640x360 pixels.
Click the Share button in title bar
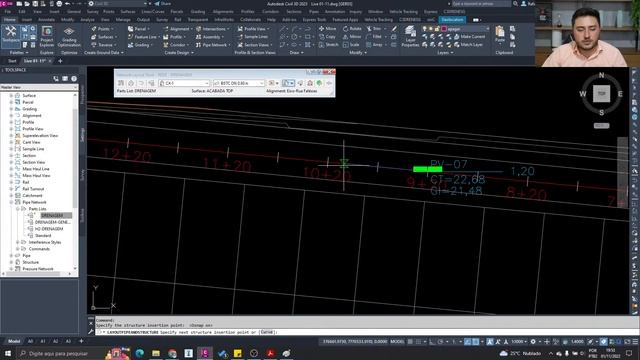point(162,4)
